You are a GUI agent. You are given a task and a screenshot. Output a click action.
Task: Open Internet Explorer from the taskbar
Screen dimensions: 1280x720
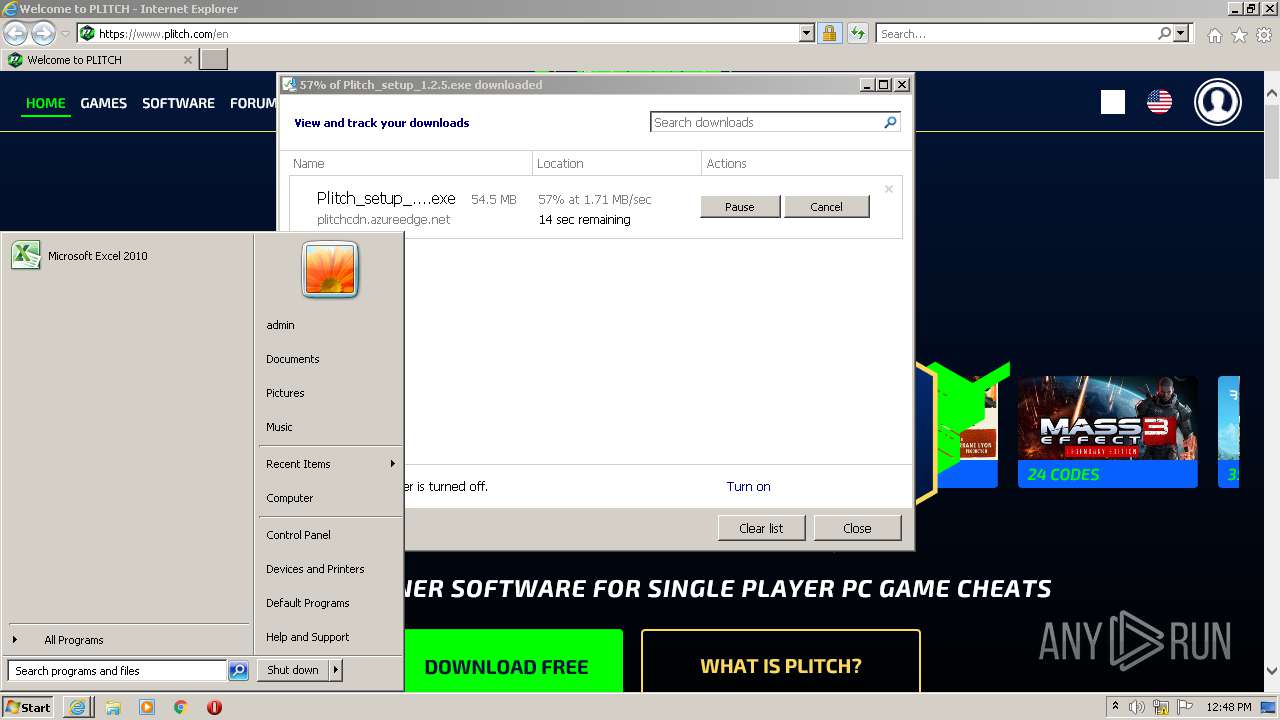click(77, 707)
